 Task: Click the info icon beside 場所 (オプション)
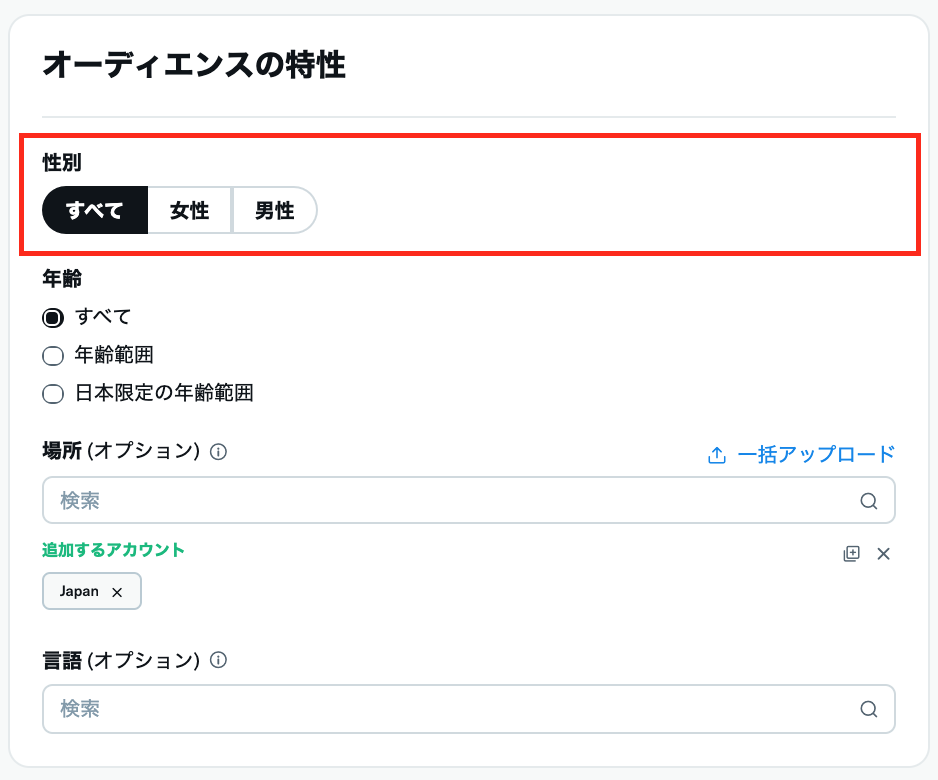219,452
